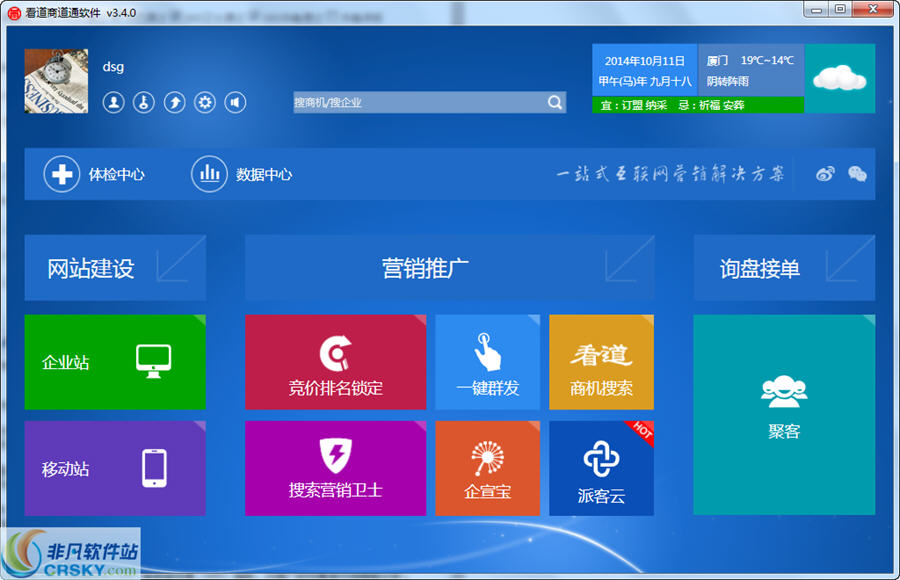The height and width of the screenshot is (580, 900).
Task: Click the upward arrow upgrade icon
Action: pos(174,103)
